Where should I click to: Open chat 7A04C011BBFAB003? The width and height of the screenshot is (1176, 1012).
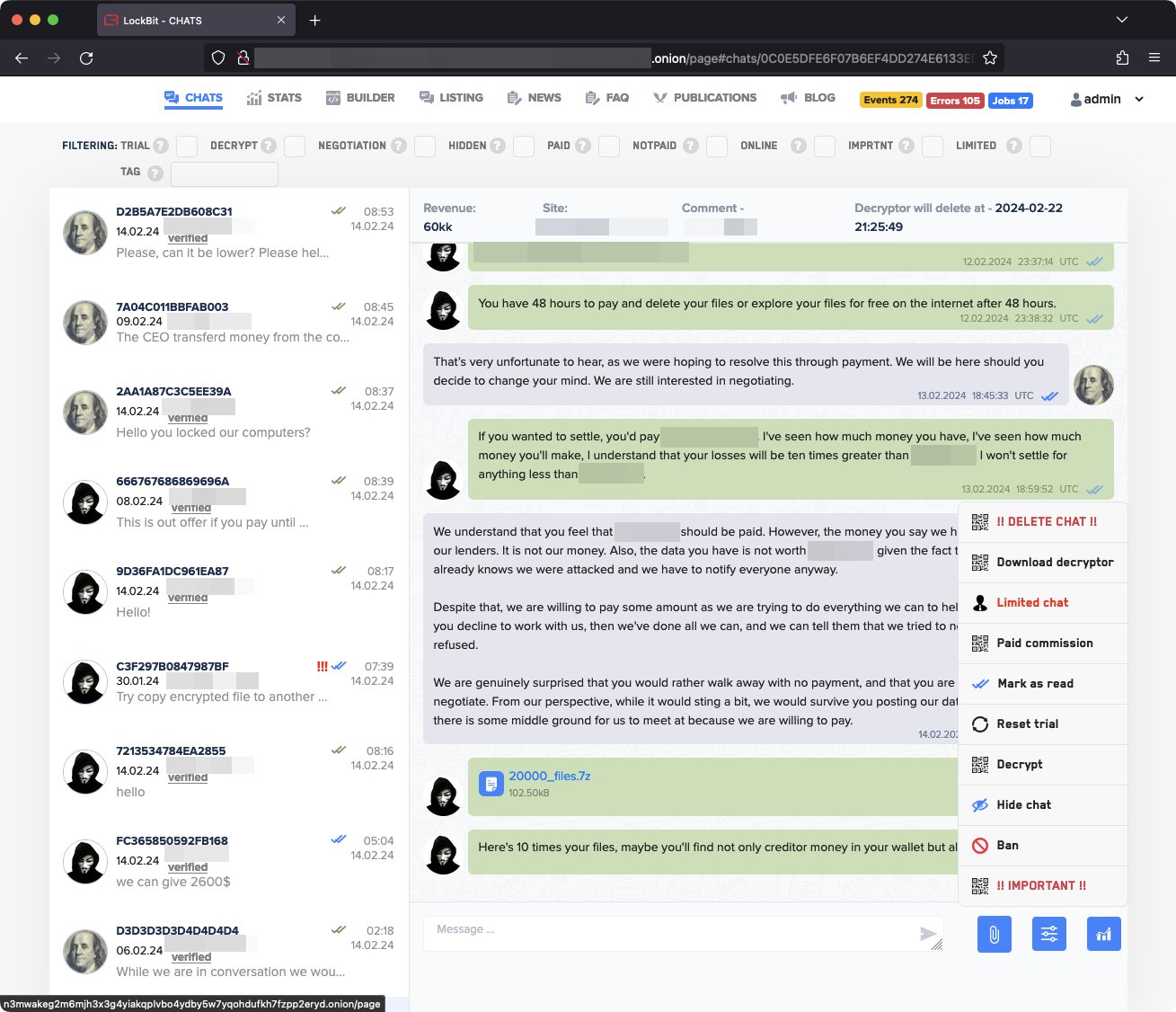point(229,322)
